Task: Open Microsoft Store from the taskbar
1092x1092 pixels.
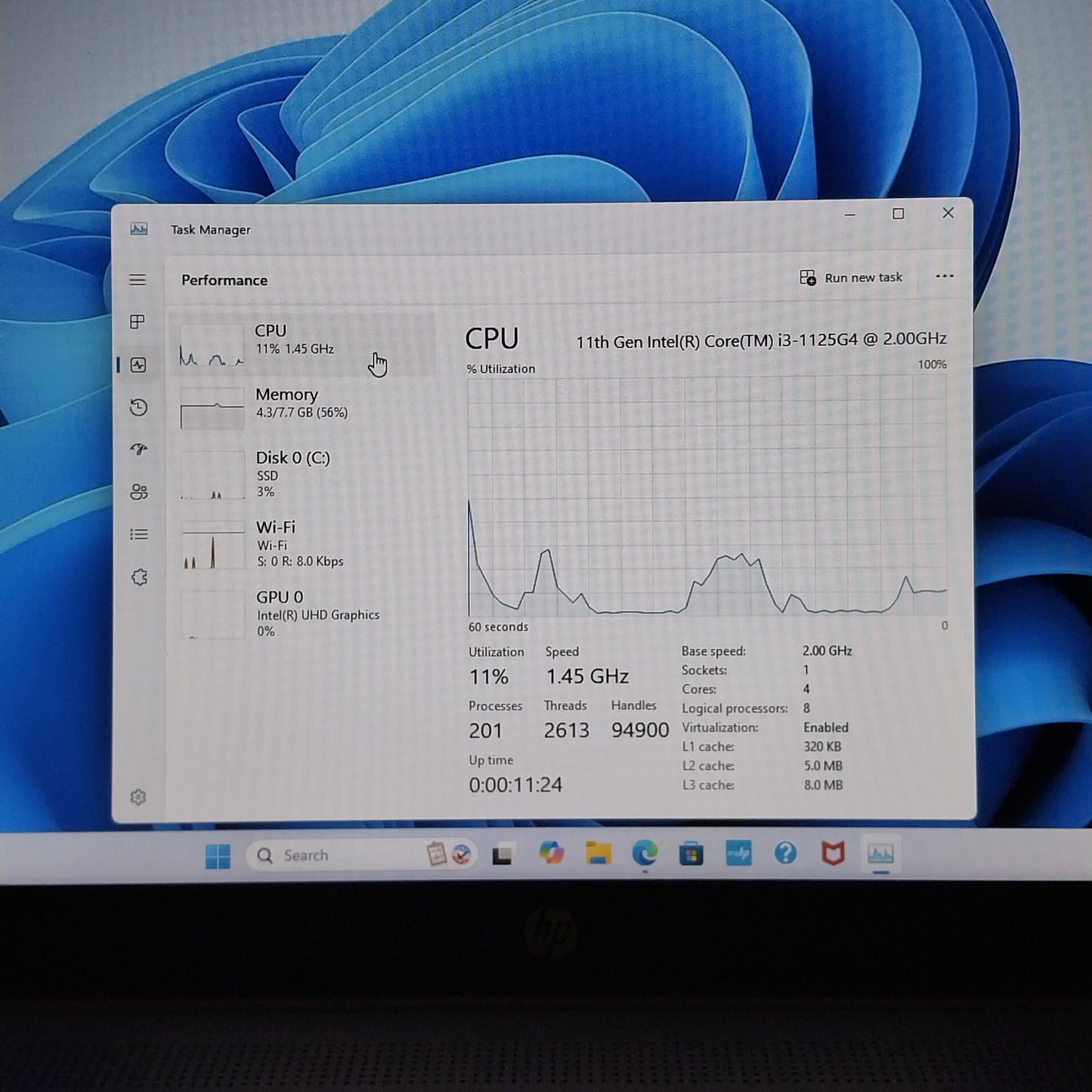Action: click(x=691, y=855)
